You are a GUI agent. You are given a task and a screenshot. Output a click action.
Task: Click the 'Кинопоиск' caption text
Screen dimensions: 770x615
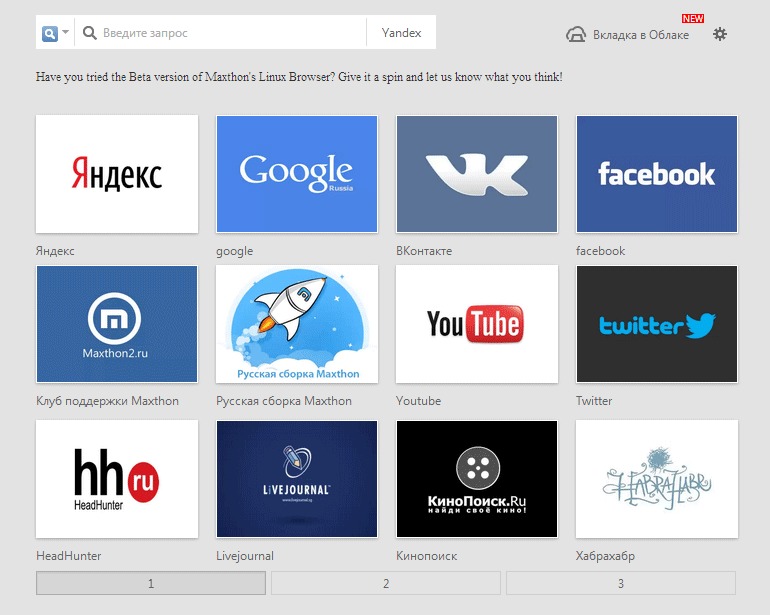426,556
